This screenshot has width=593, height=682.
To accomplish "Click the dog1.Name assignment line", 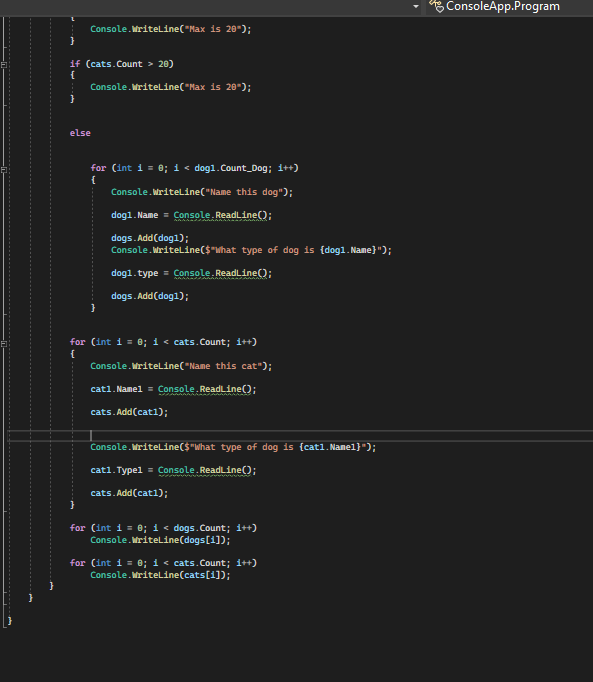I will pos(191,215).
